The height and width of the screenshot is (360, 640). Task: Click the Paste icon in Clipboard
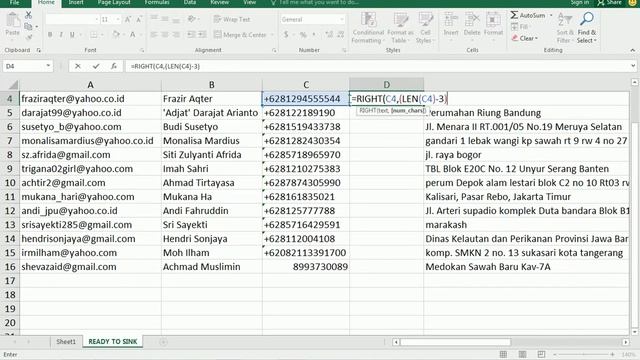(13, 20)
